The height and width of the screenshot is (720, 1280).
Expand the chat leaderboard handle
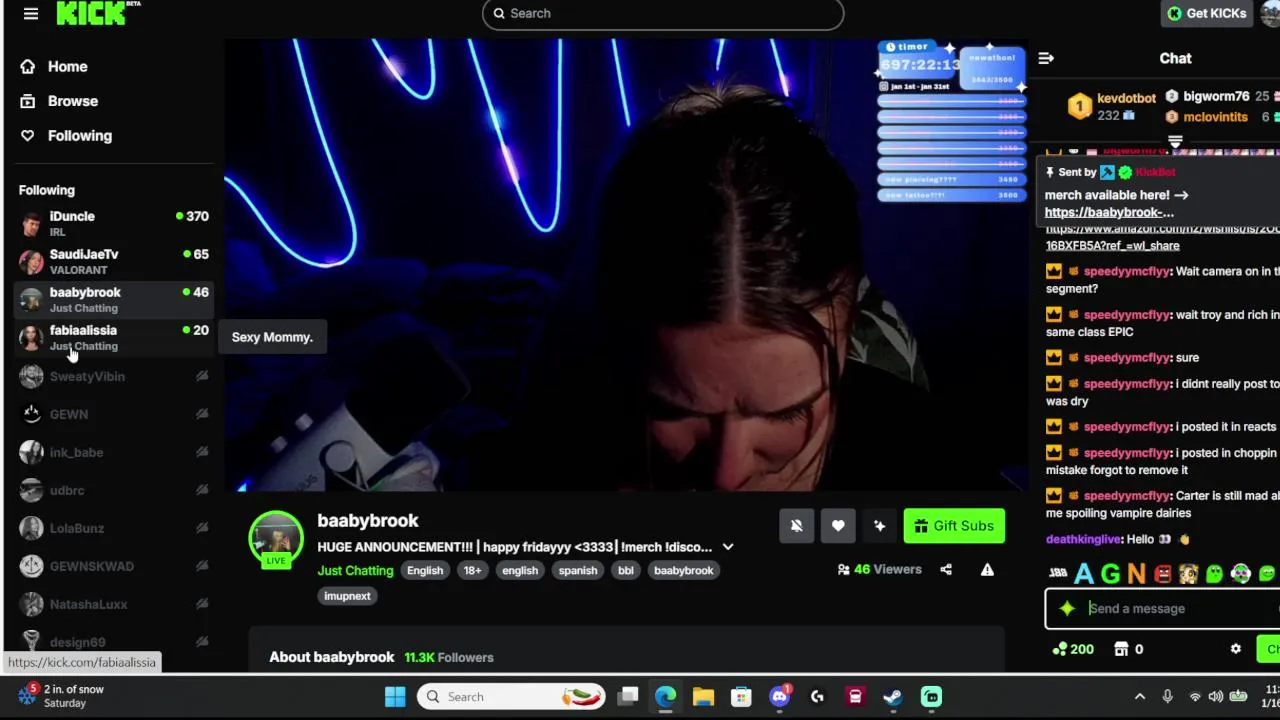[x=1175, y=142]
